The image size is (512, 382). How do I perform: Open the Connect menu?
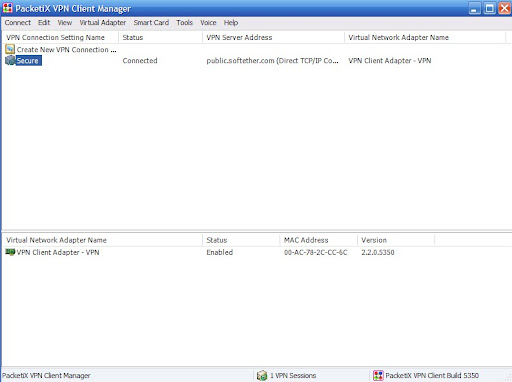[18, 23]
